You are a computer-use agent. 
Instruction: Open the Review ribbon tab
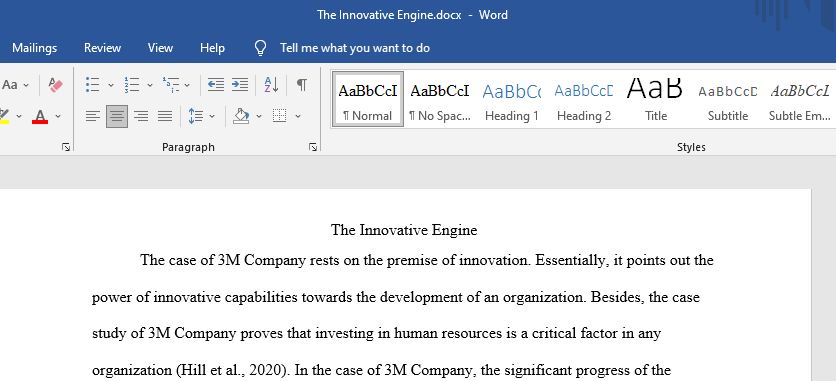point(102,48)
